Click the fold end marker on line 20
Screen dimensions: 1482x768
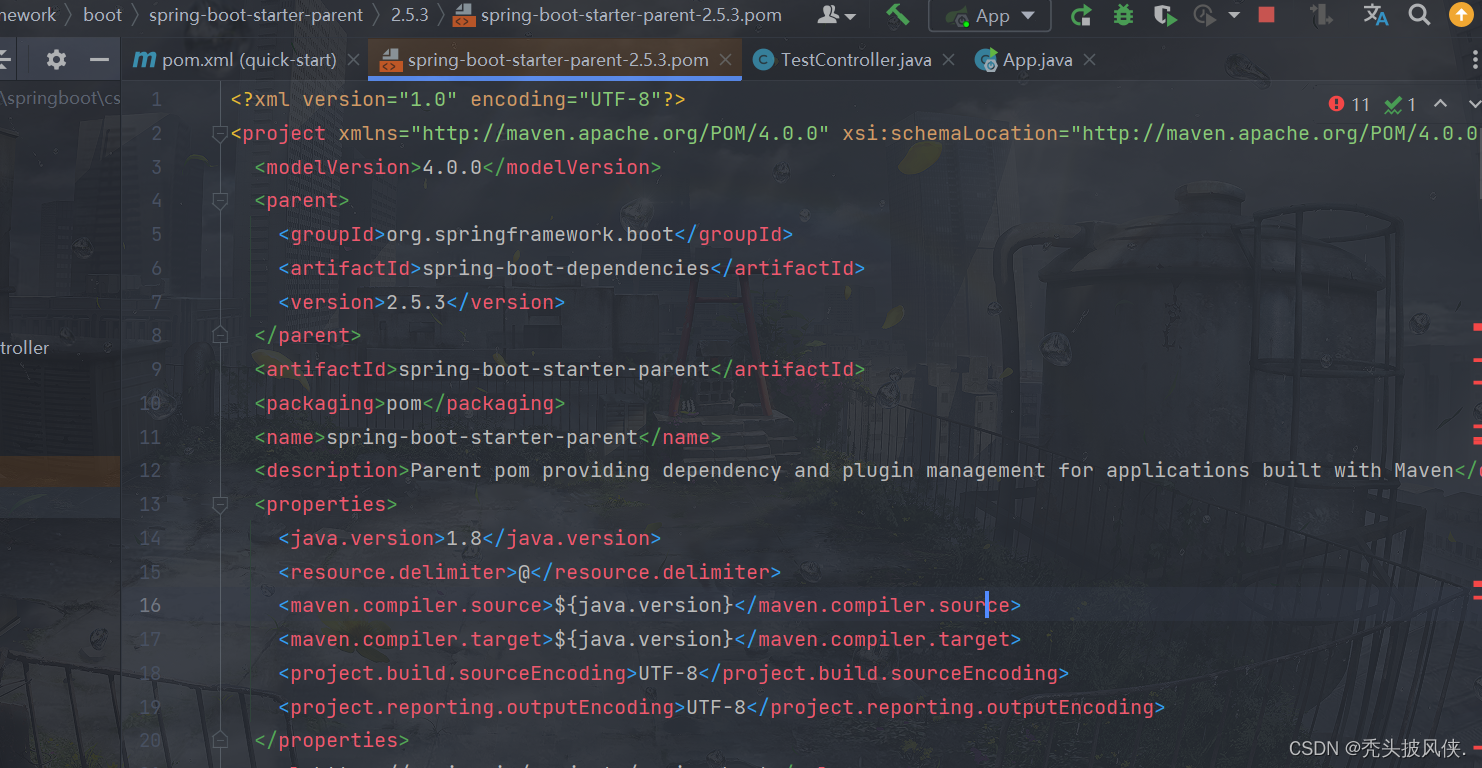(220, 740)
